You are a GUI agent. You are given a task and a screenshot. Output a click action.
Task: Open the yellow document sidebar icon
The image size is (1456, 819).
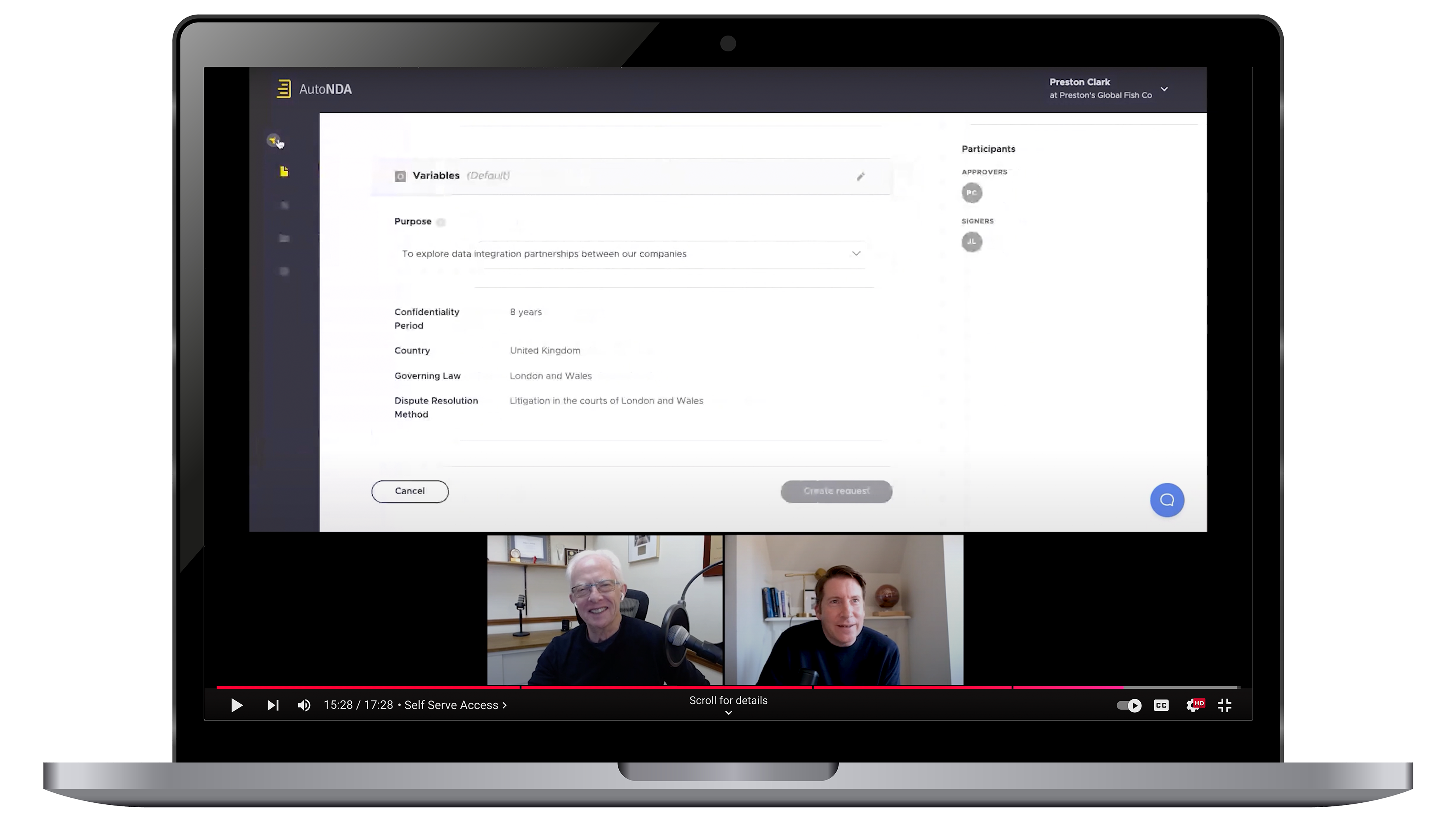click(284, 171)
